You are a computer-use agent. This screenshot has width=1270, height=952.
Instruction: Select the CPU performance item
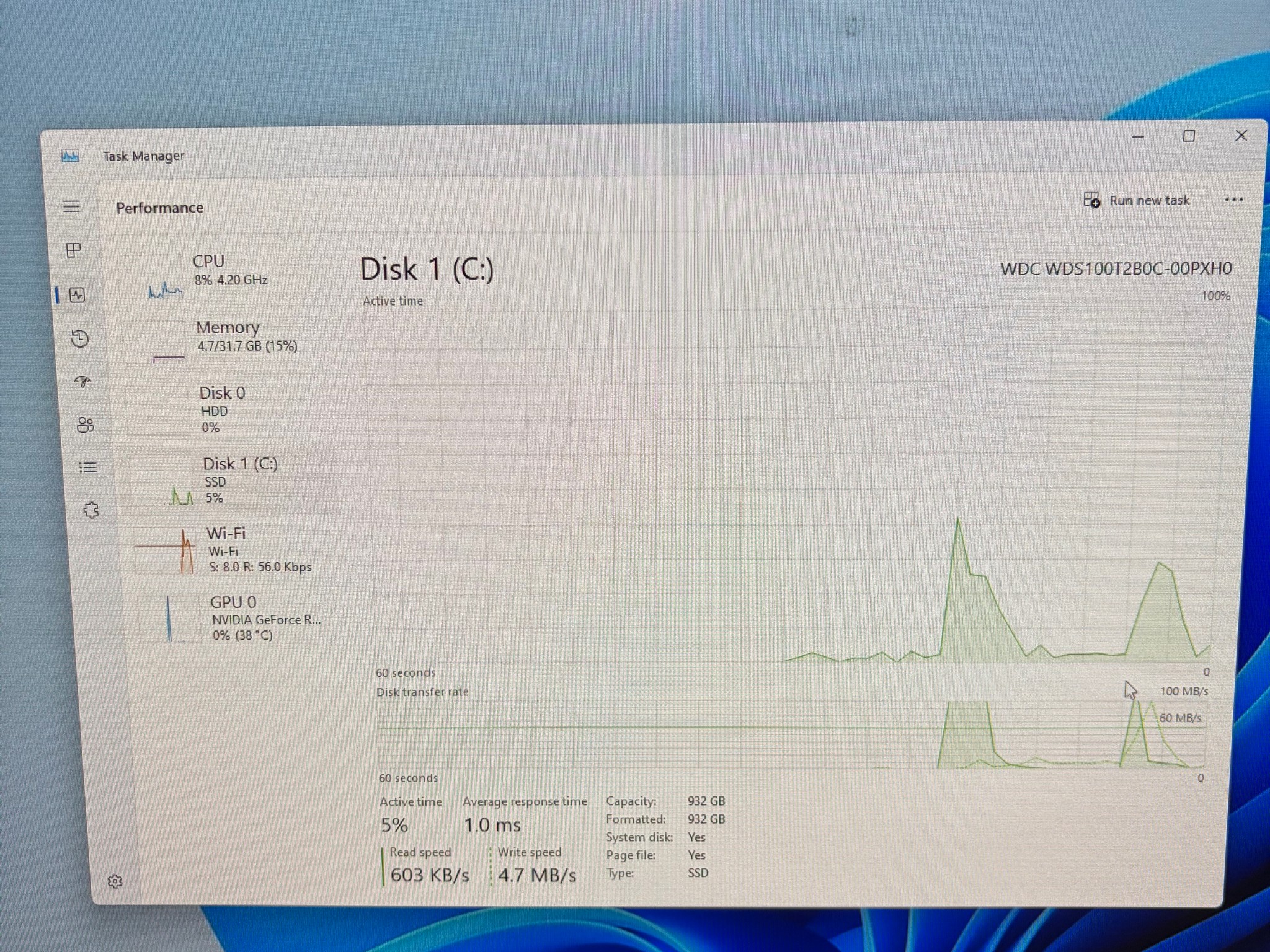click(x=226, y=275)
